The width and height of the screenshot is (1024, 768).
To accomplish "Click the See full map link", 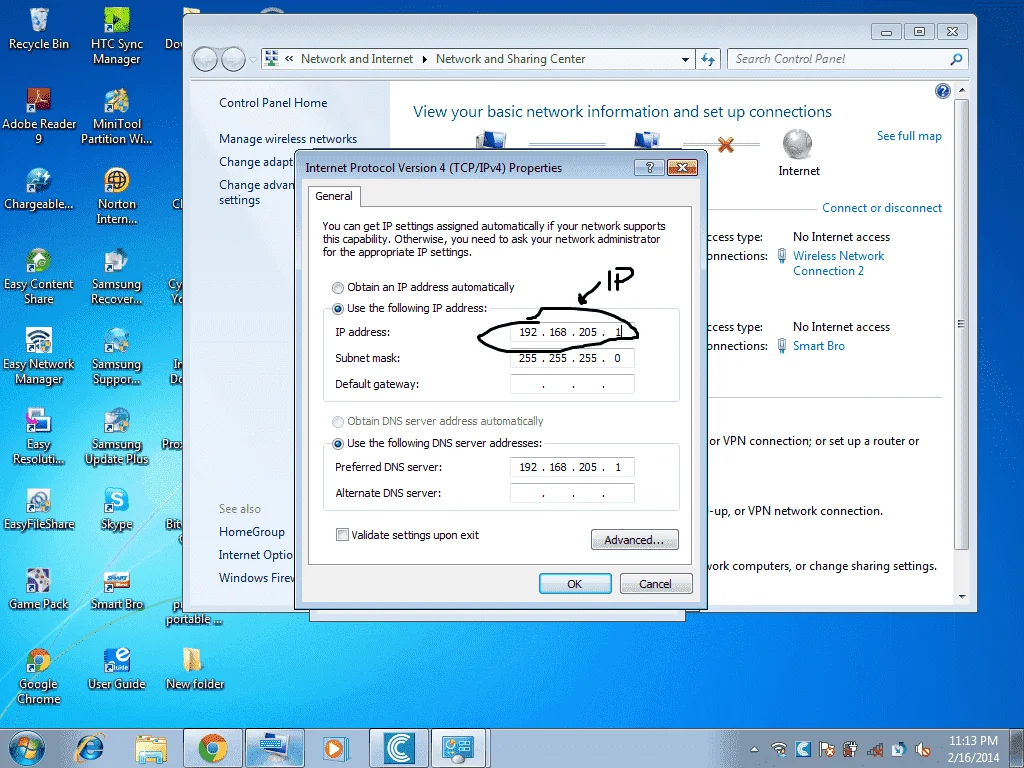I will 909,136.
